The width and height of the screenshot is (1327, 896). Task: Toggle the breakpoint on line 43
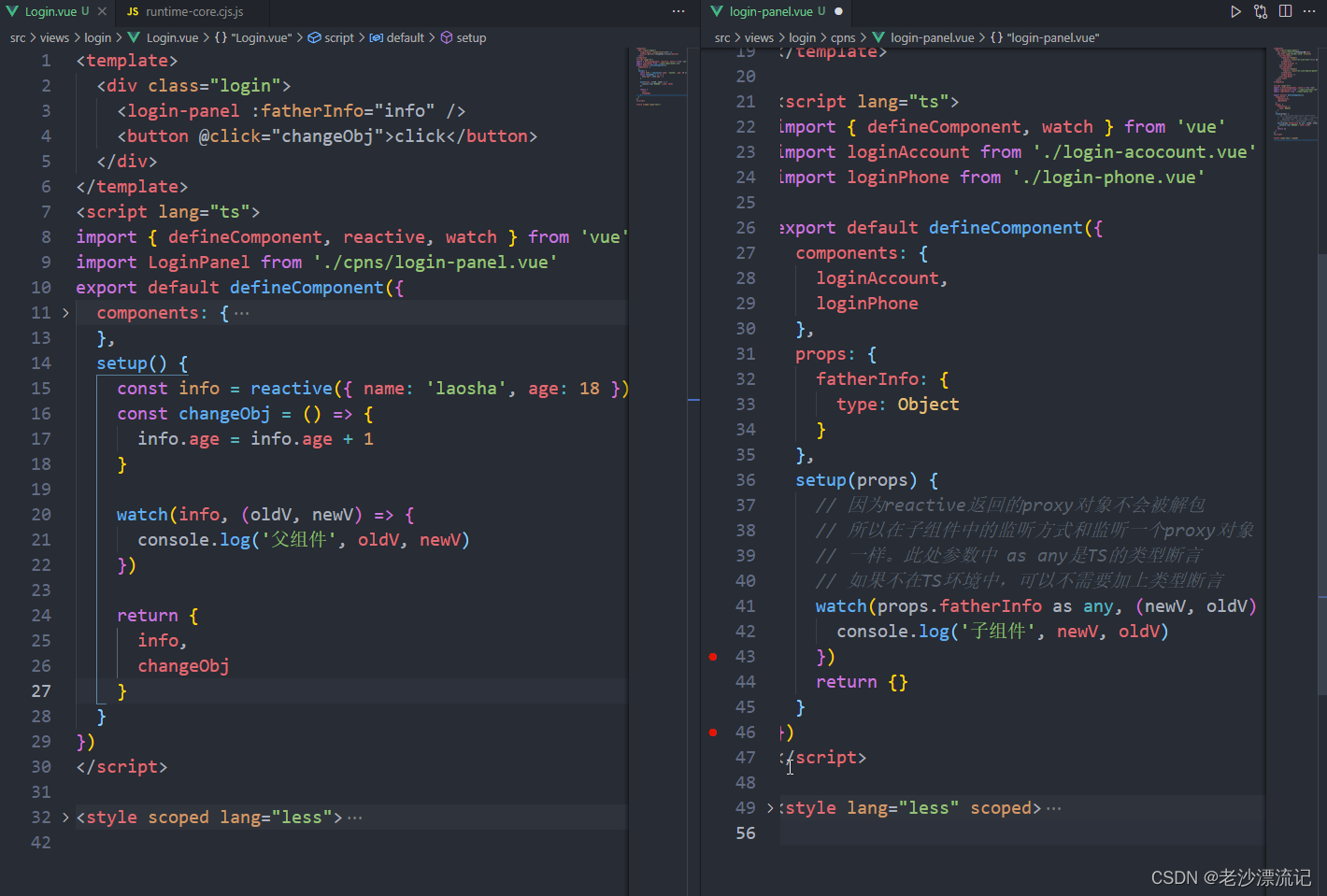[x=713, y=657]
